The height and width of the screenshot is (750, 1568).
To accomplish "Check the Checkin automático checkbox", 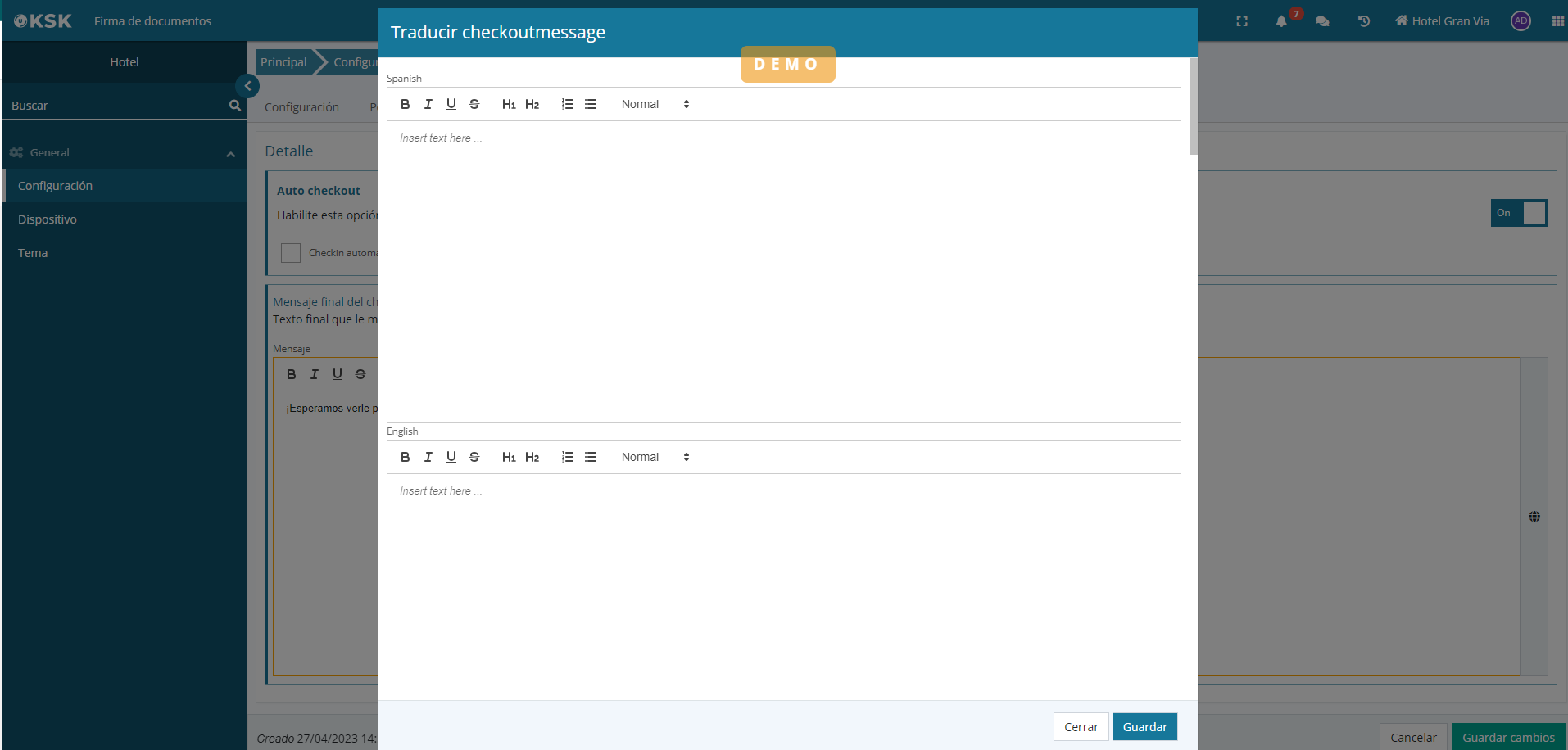I will [x=291, y=253].
